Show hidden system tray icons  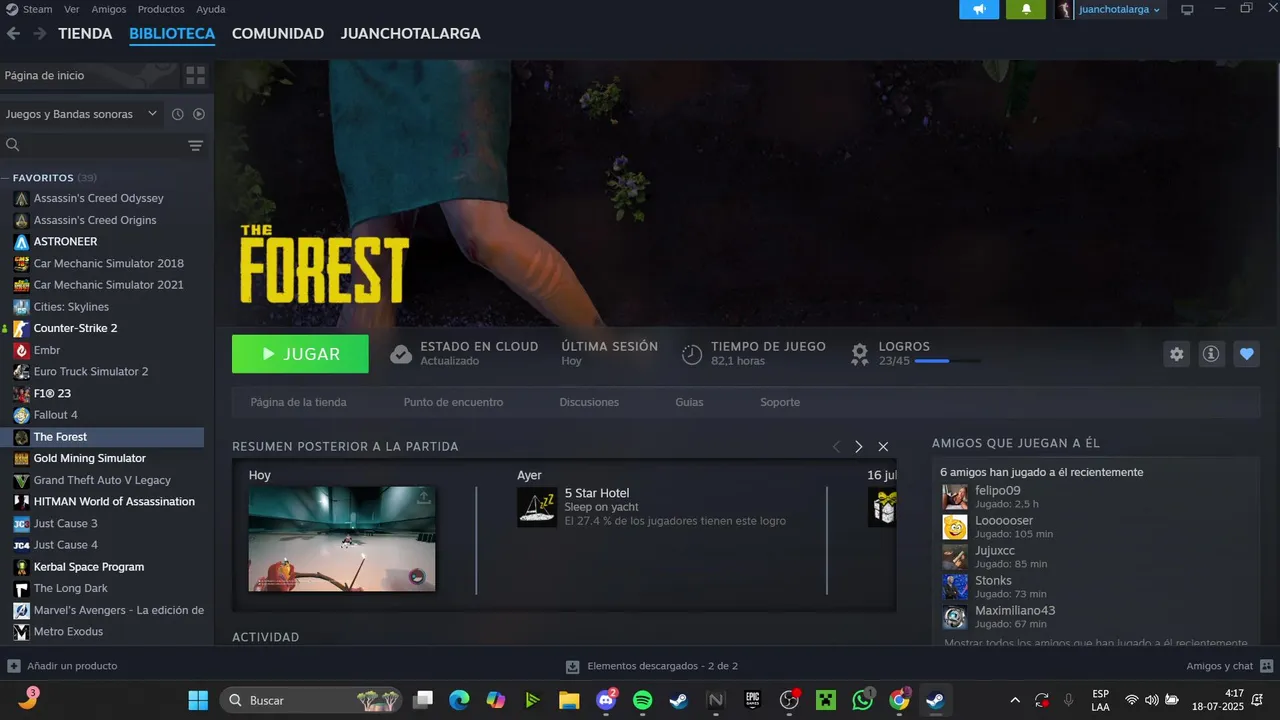[x=1015, y=700]
